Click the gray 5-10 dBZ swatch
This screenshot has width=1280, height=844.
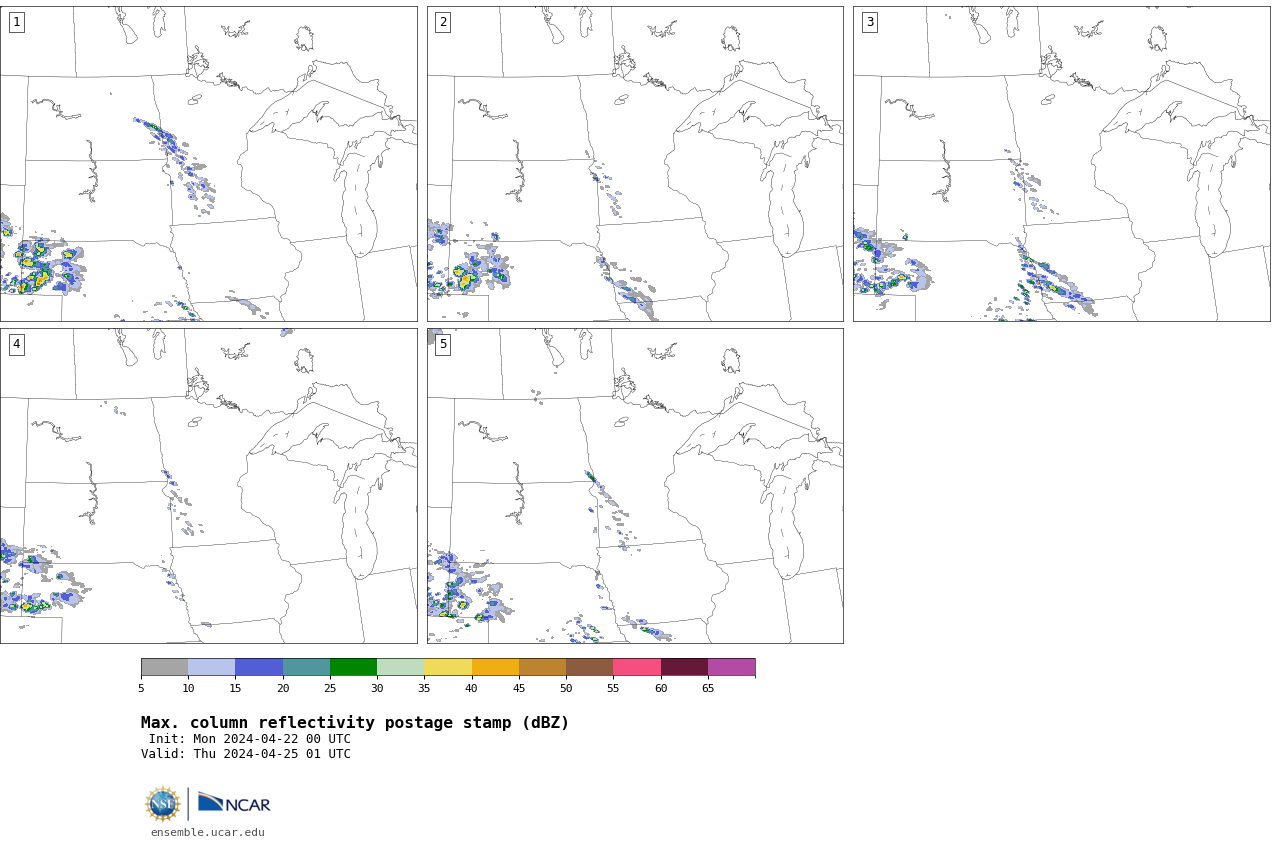[164, 667]
